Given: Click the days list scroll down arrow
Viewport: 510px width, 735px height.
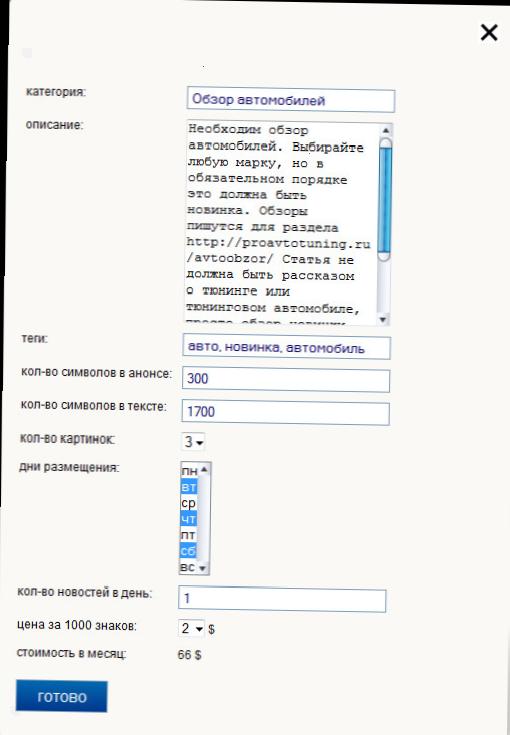Looking at the screenshot, I should point(202,568).
